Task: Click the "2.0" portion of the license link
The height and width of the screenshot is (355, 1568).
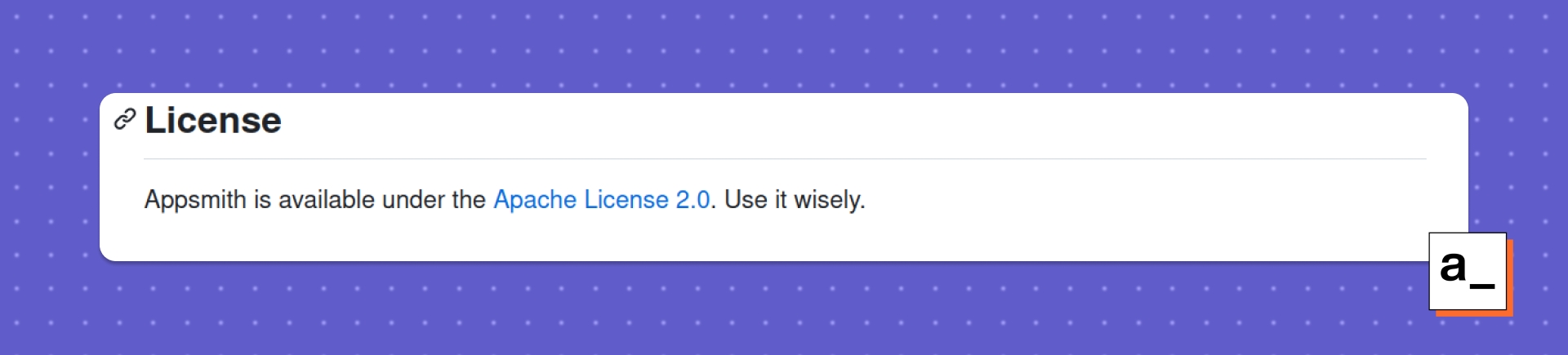Action: coord(693,199)
